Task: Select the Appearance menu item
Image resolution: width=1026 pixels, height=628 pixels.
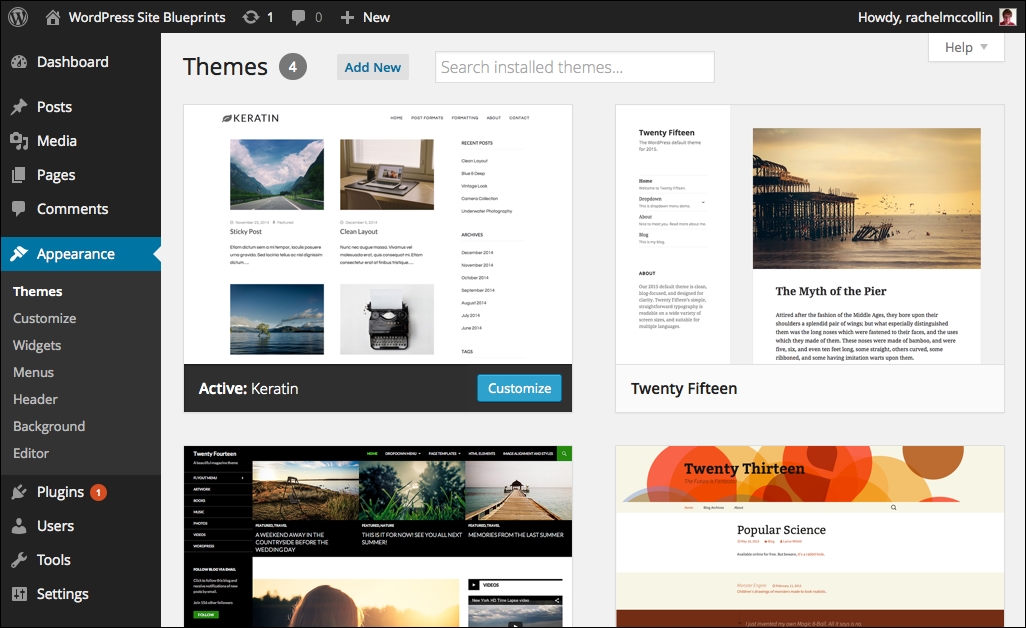Action: coord(80,254)
